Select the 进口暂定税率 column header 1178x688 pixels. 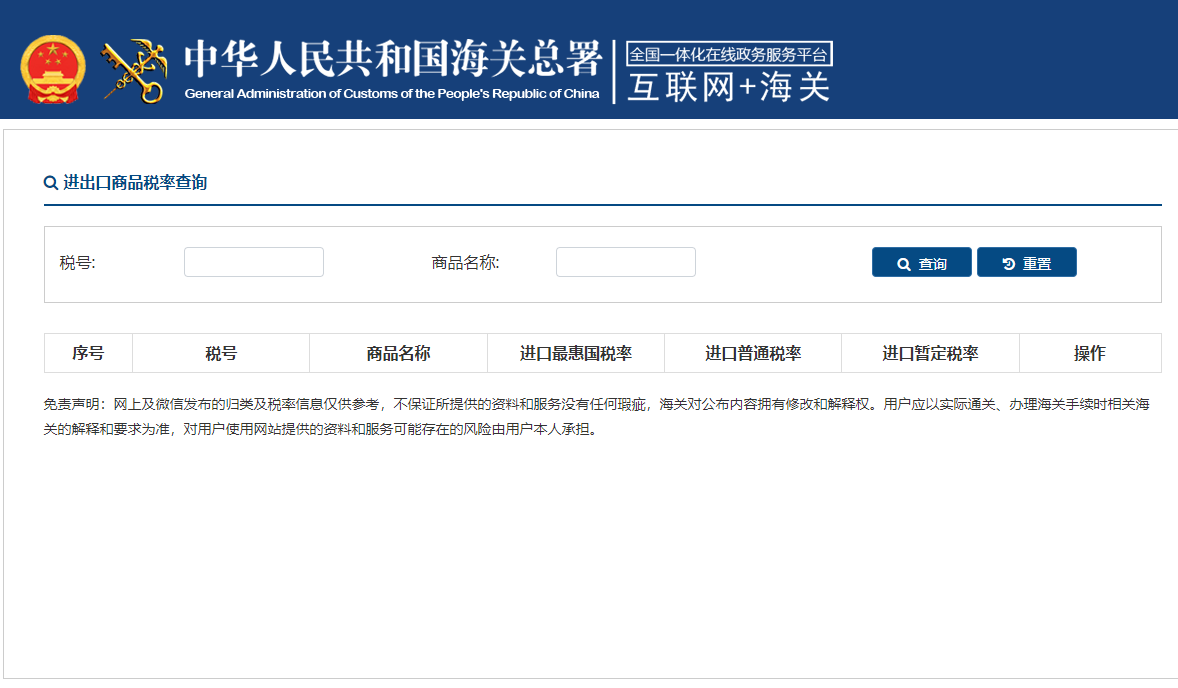point(928,352)
